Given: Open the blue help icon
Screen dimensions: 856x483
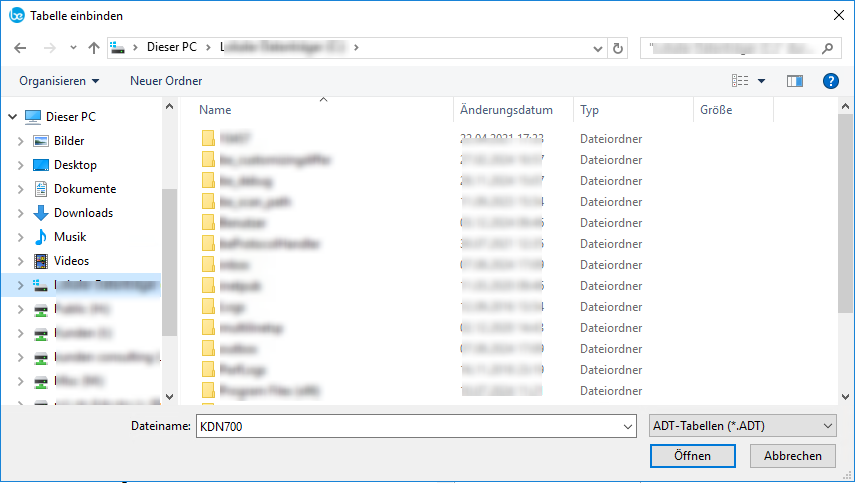Looking at the screenshot, I should pyautogui.click(x=830, y=81).
